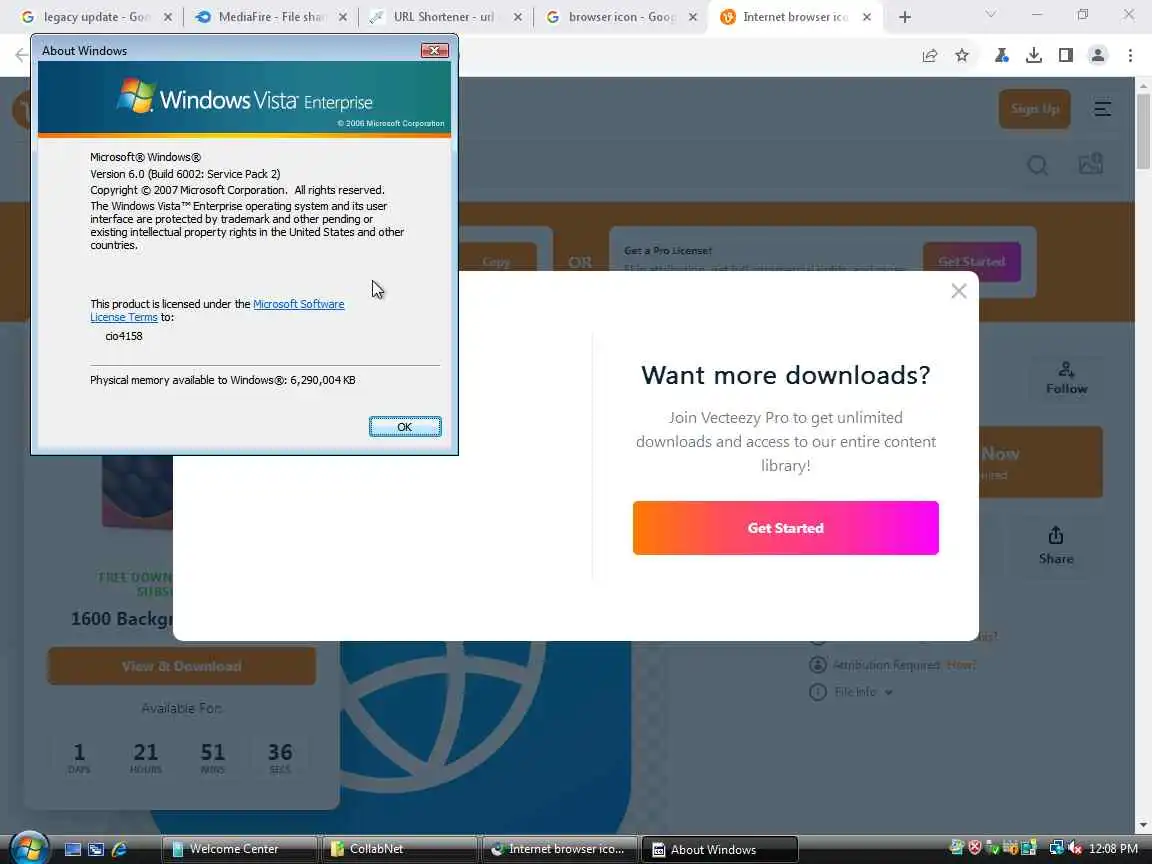This screenshot has height=864, width=1152.
Task: Open the Chrome Labs flask icon
Action: 1001,55
